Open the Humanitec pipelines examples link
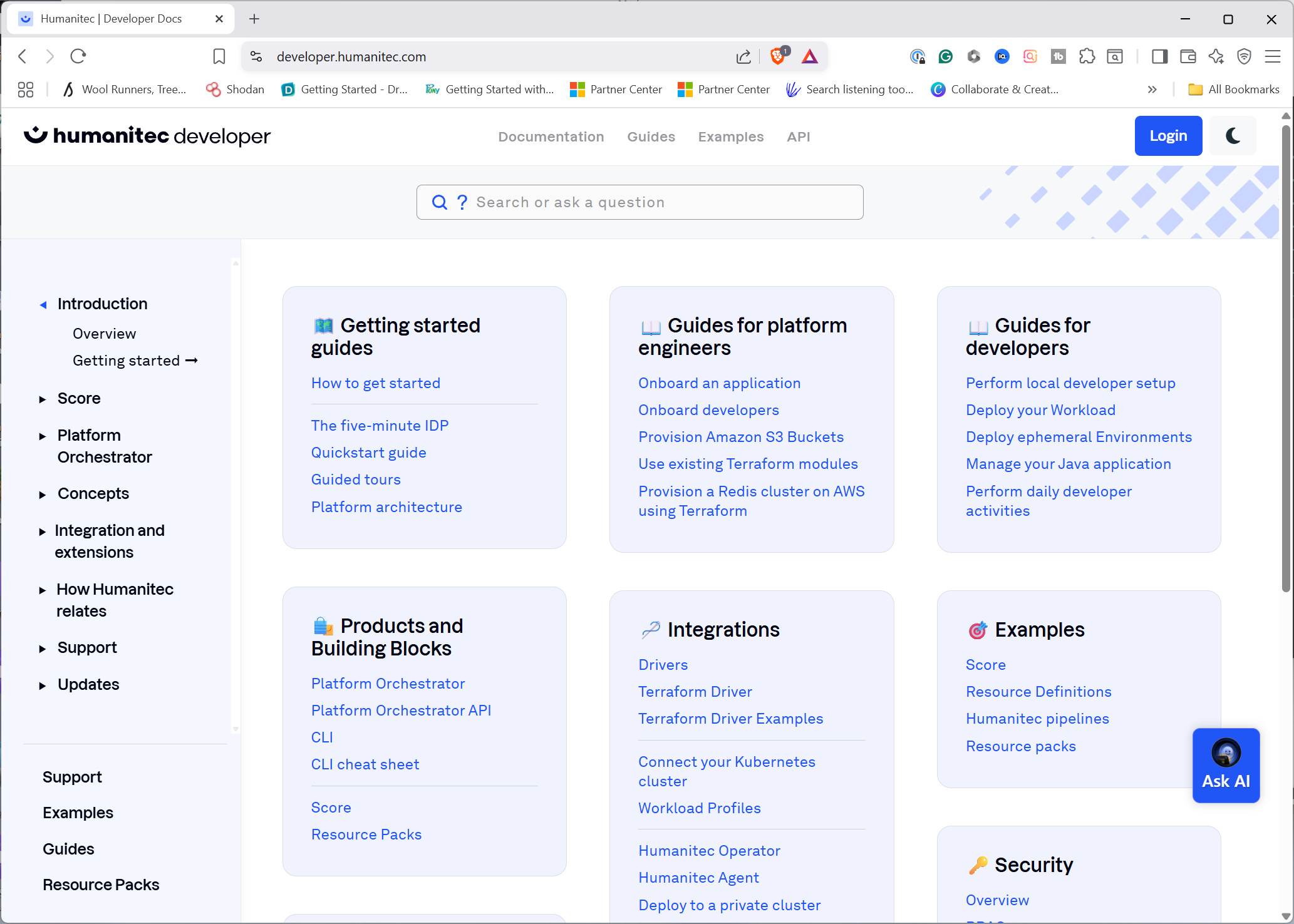Image resolution: width=1294 pixels, height=924 pixels. (1037, 719)
